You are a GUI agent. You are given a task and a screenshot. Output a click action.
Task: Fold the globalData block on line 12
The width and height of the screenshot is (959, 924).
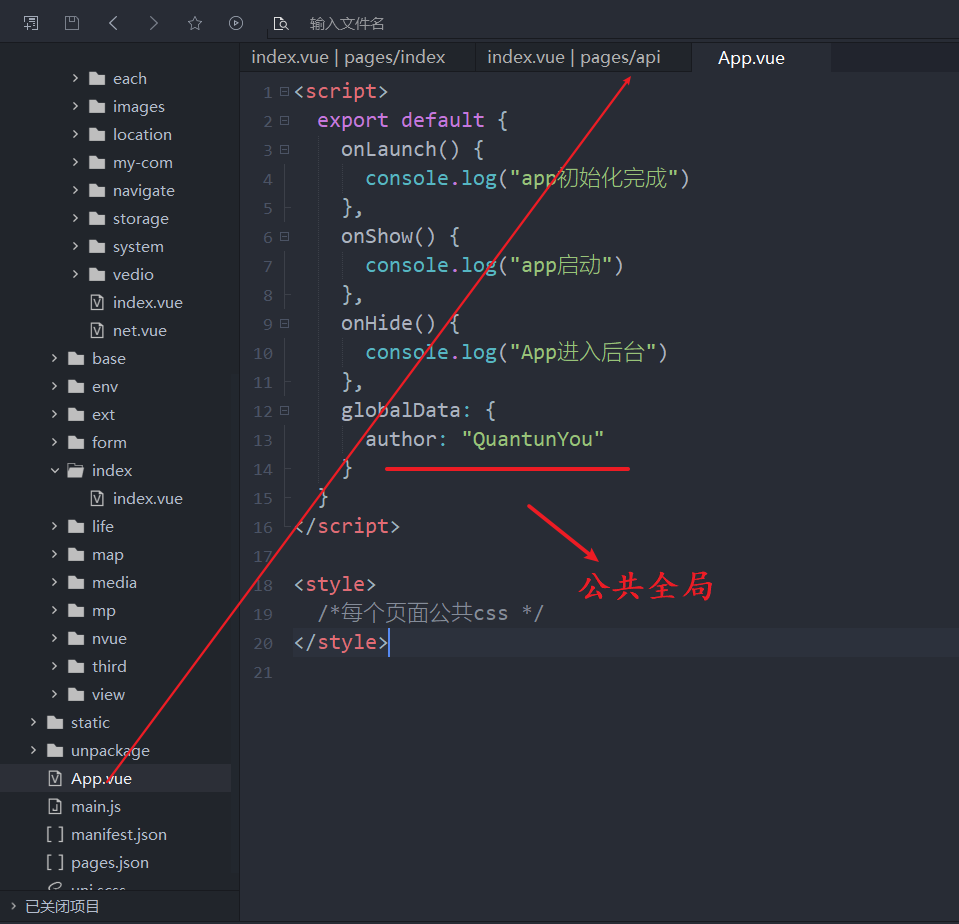click(284, 411)
